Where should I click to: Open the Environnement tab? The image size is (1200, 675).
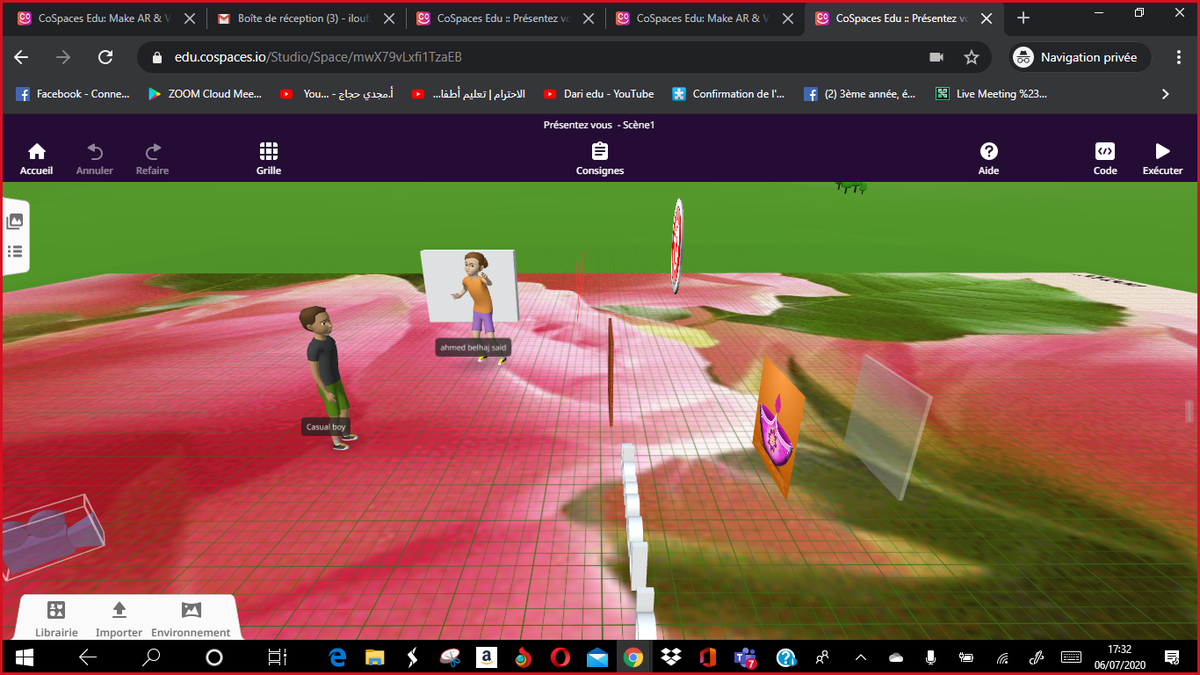point(191,619)
